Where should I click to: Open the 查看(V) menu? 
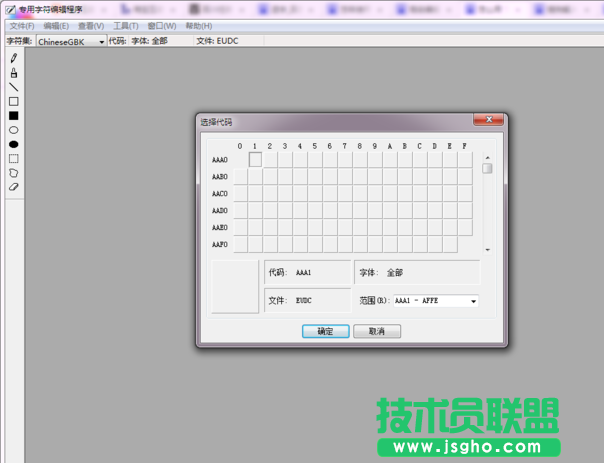91,26
